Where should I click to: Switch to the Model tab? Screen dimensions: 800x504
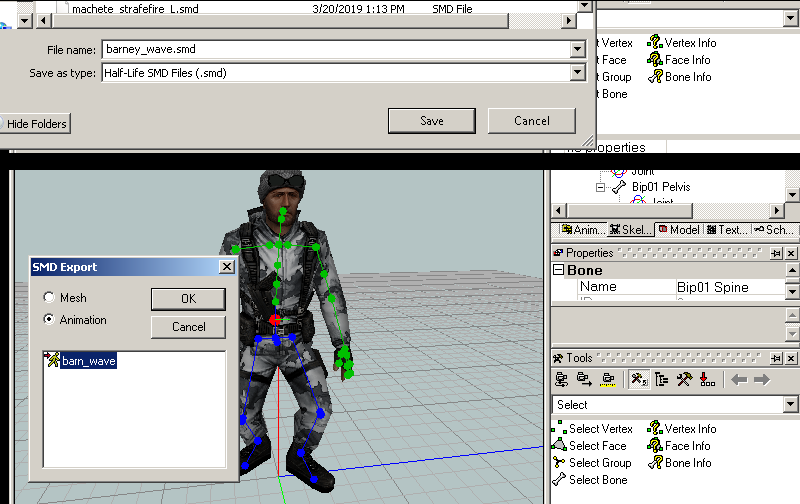679,230
